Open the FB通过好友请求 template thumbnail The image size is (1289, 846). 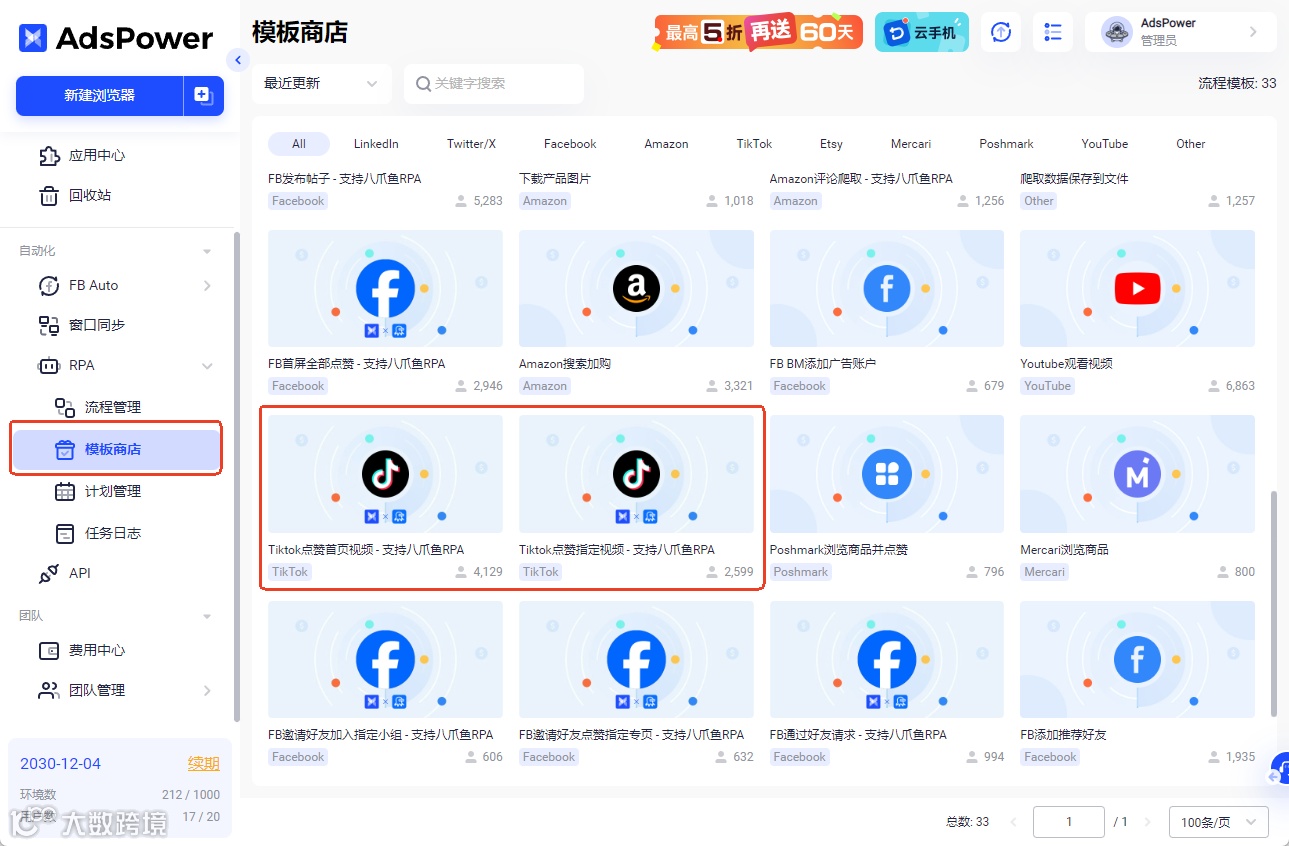pyautogui.click(x=887, y=660)
